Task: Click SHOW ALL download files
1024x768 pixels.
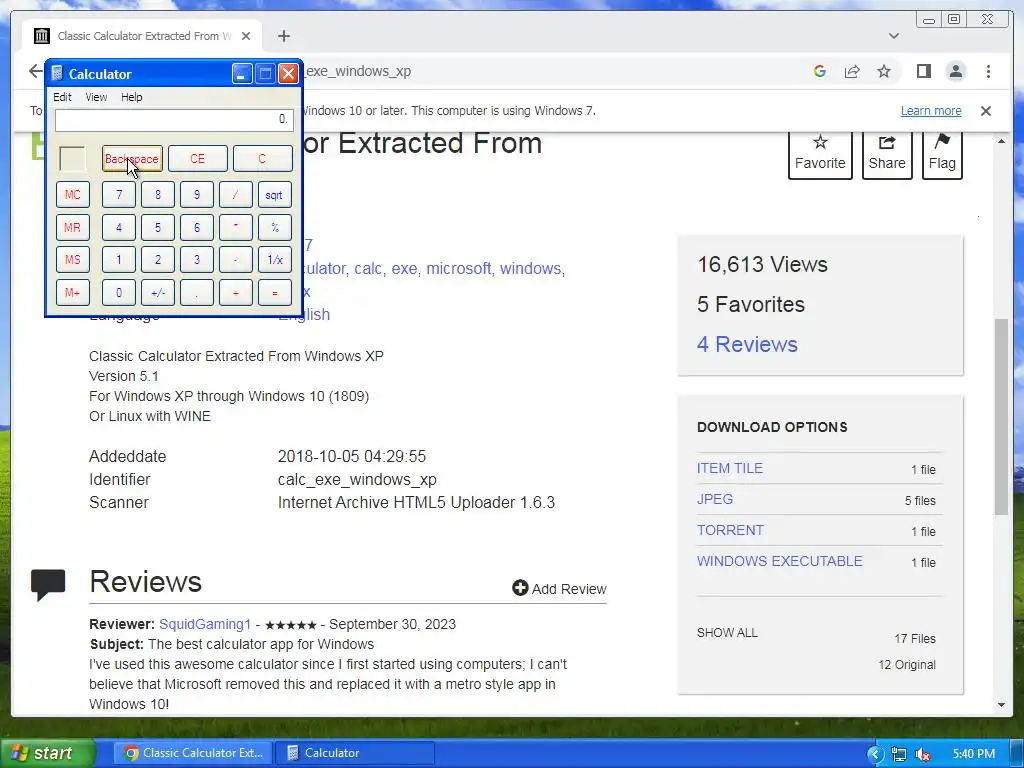Action: [x=727, y=633]
